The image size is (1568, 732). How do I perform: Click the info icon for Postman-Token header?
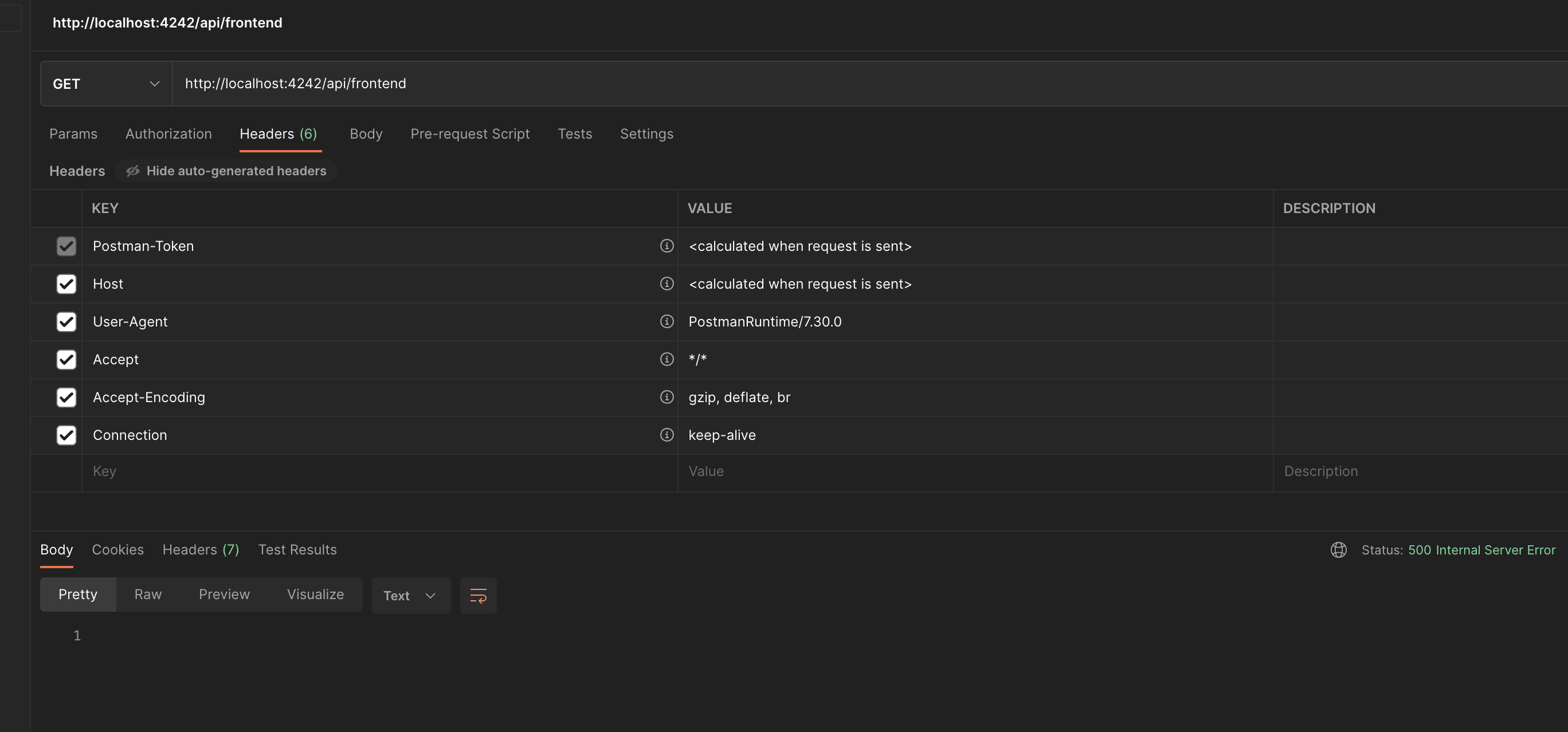[667, 246]
